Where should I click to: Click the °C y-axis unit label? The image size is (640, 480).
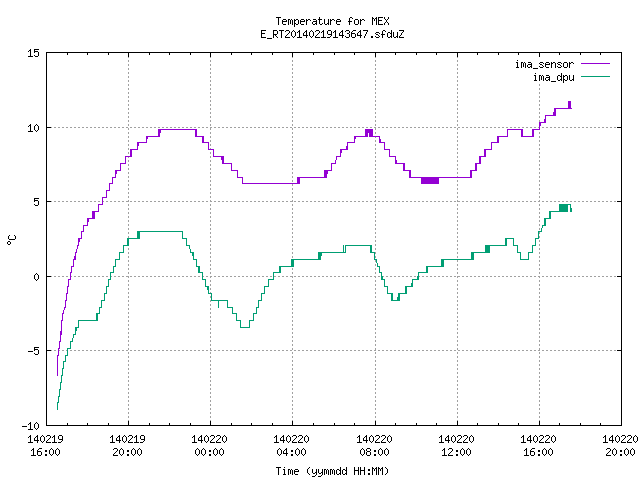click(11, 240)
